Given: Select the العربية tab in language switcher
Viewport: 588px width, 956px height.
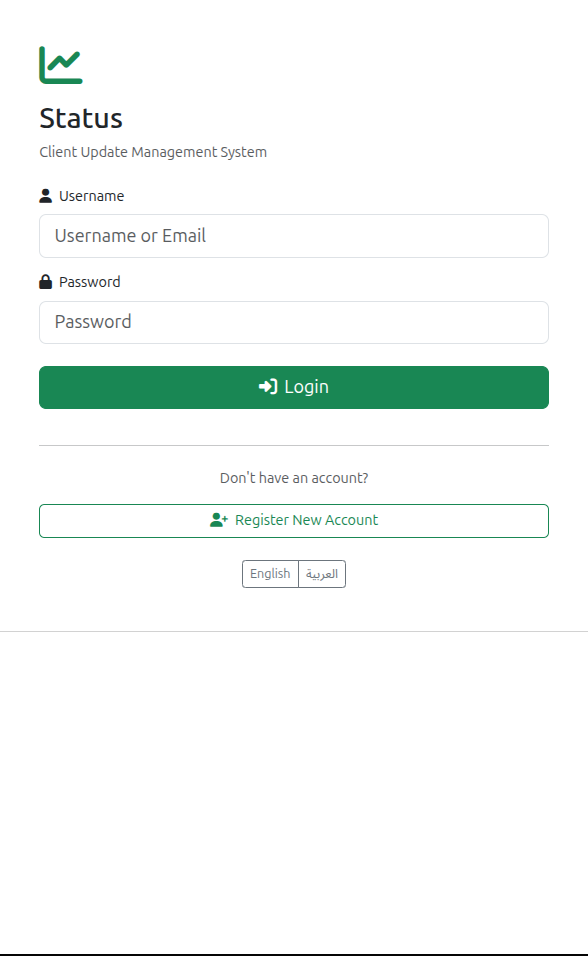Looking at the screenshot, I should click(x=321, y=573).
